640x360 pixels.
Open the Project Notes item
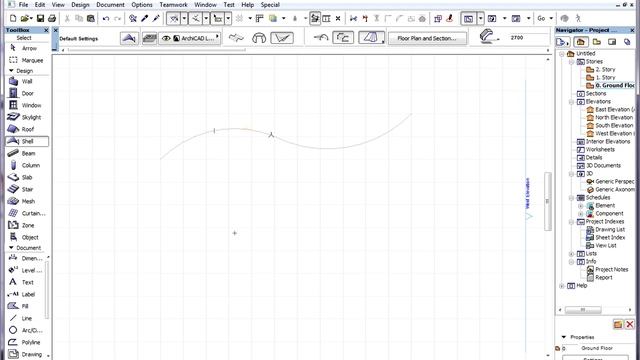pyautogui.click(x=607, y=269)
